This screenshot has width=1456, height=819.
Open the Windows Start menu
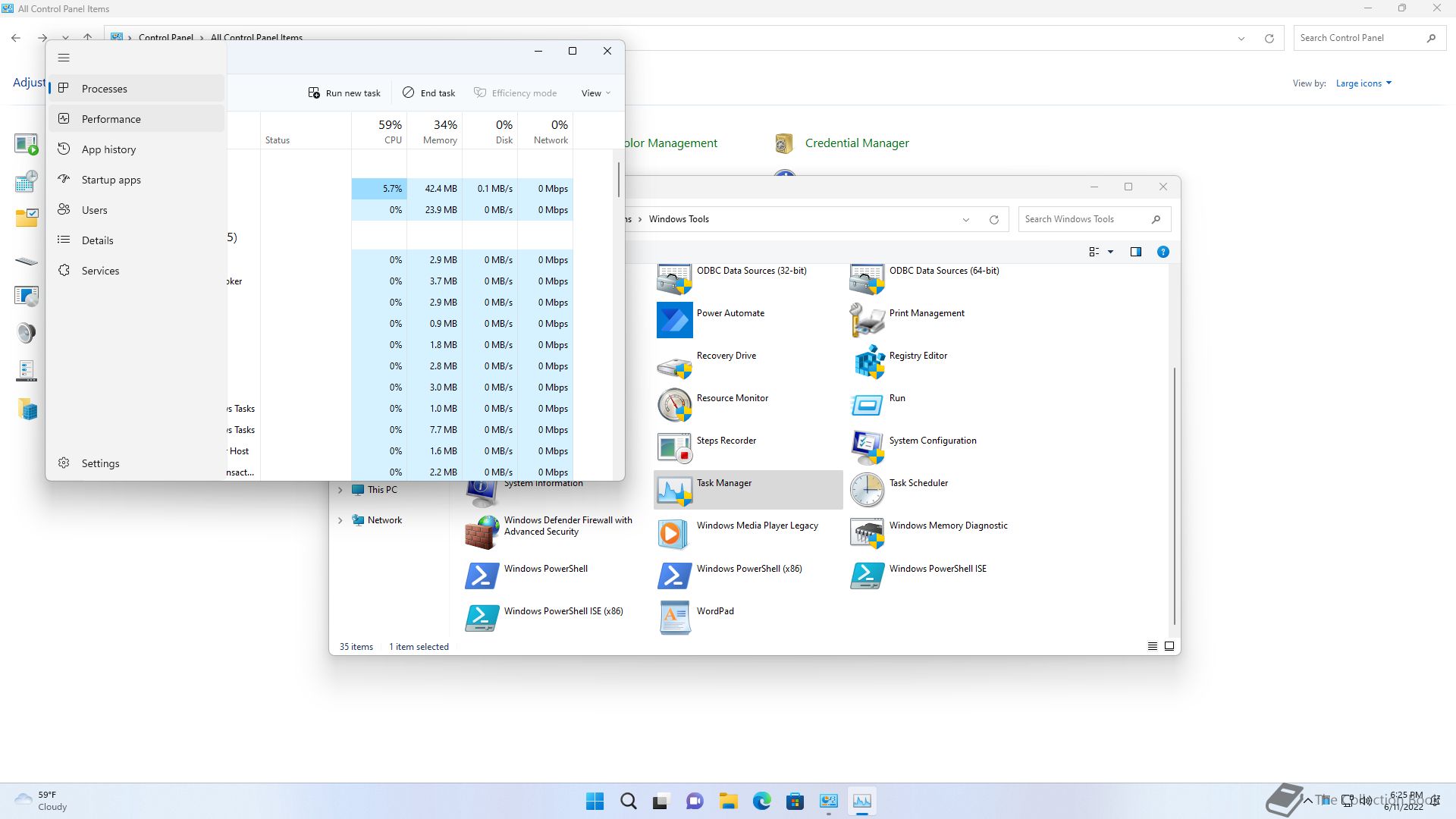point(595,801)
